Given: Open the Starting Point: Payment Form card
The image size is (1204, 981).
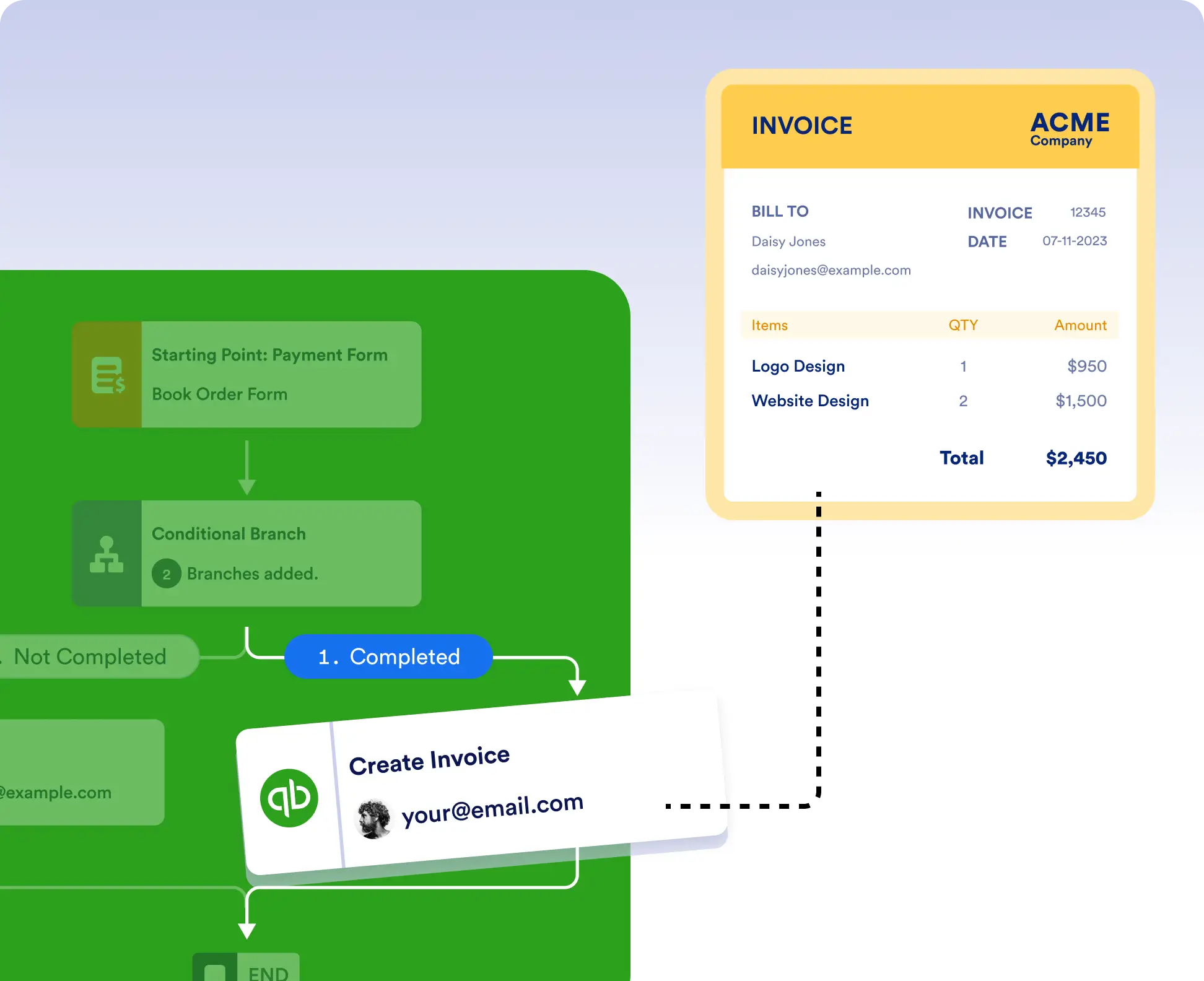Looking at the screenshot, I should tap(246, 374).
